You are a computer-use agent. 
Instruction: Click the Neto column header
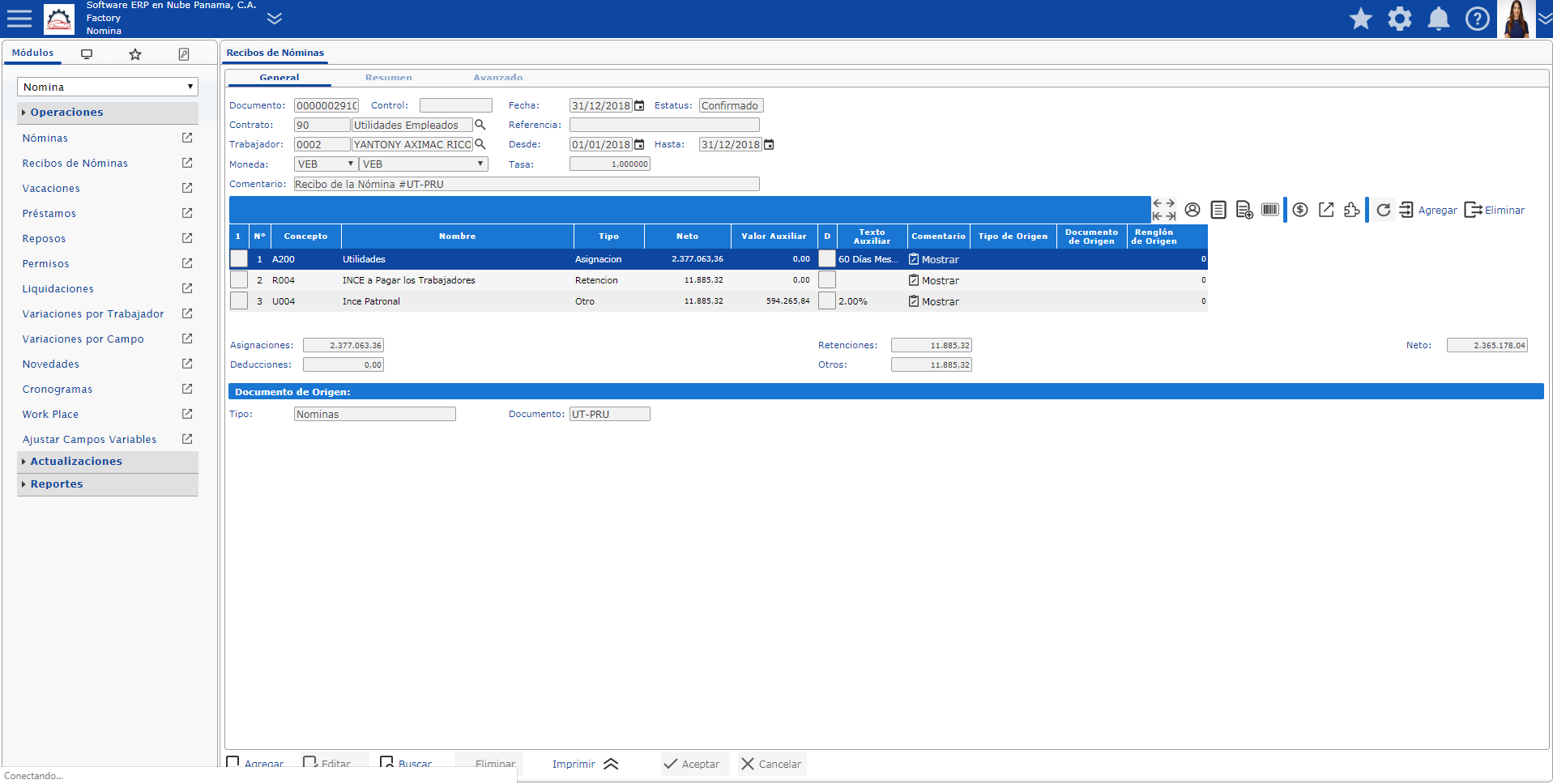coord(688,236)
